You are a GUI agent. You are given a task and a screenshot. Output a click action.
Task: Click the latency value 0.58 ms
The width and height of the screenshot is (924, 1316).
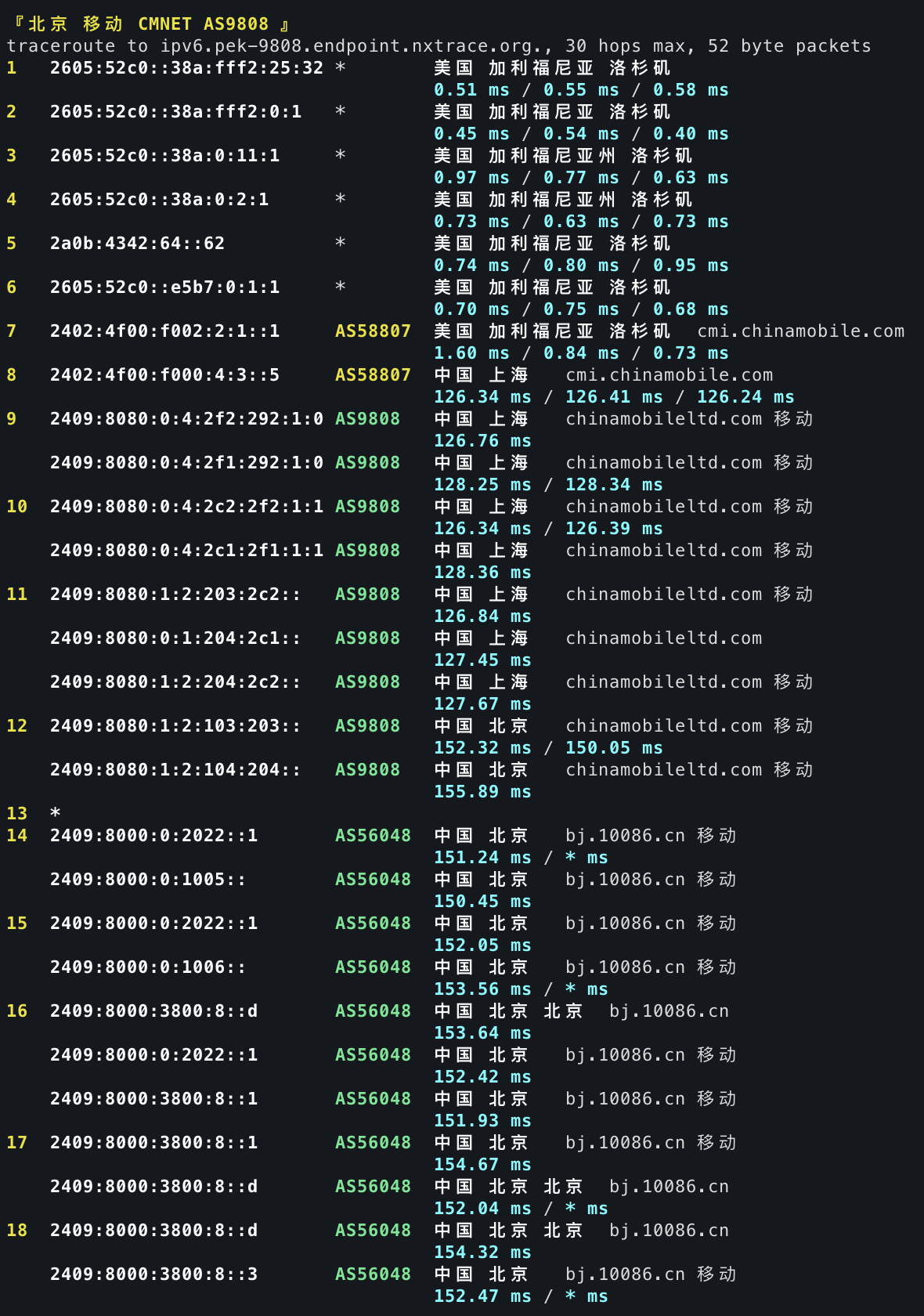tap(691, 90)
